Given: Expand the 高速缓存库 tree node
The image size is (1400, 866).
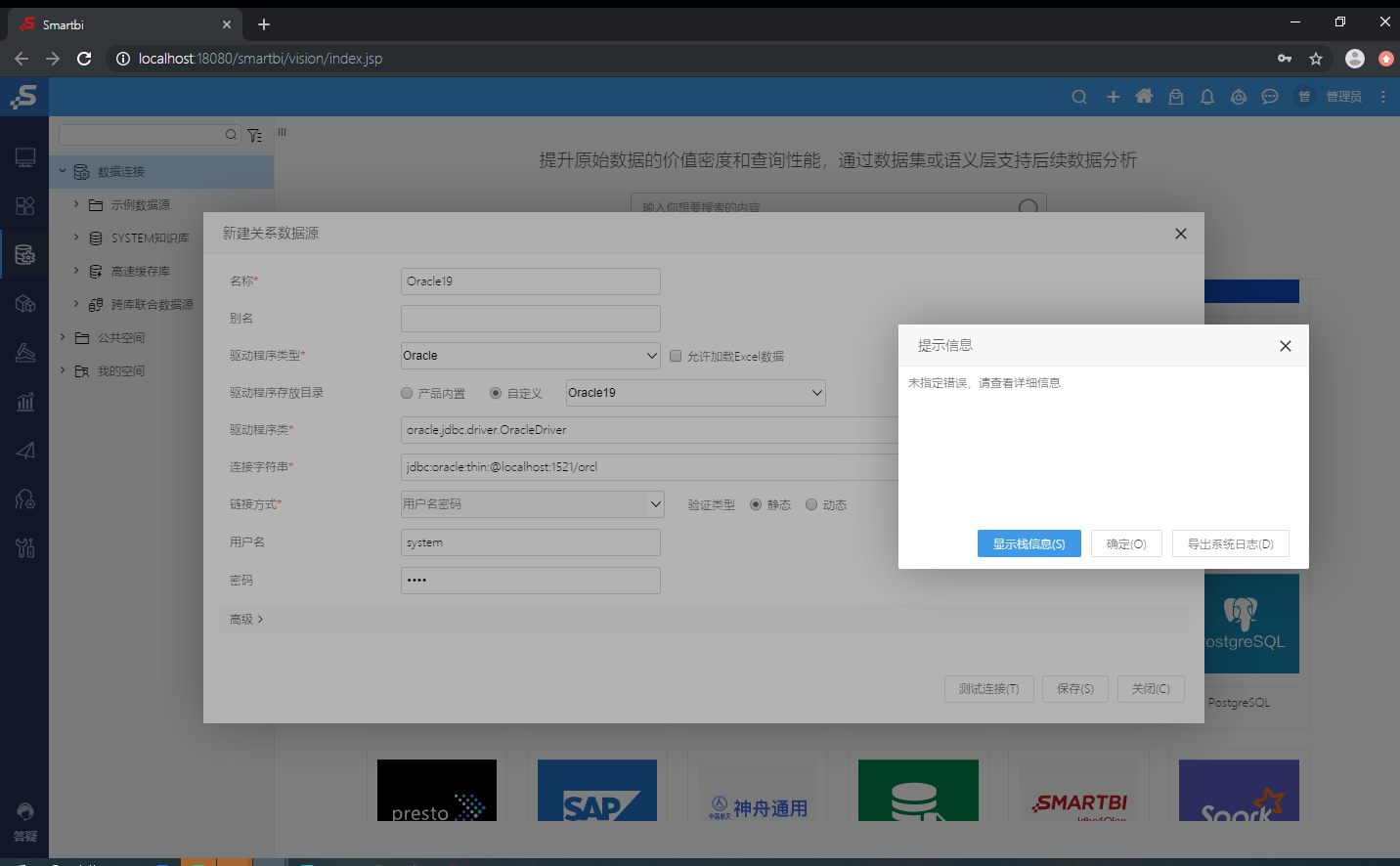Looking at the screenshot, I should pos(76,271).
